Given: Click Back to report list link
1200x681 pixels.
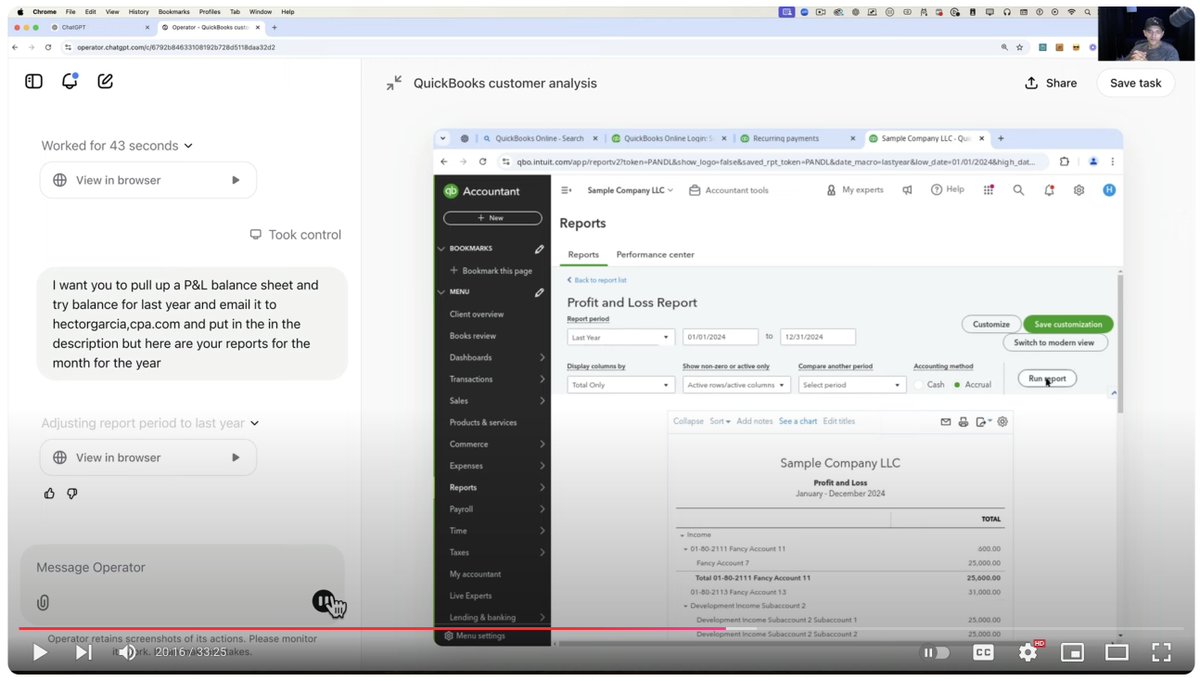Looking at the screenshot, I should (x=597, y=280).
